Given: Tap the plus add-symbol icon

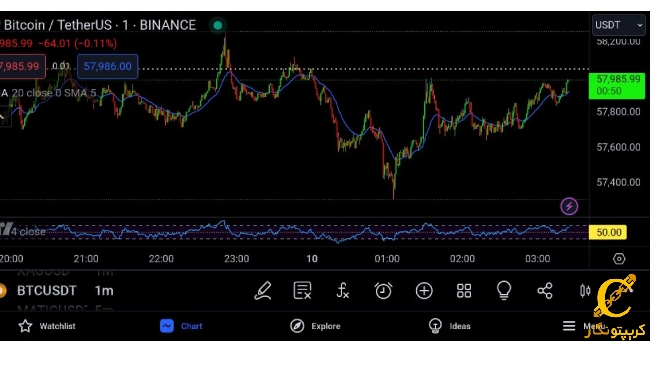Looking at the screenshot, I should coord(424,291).
